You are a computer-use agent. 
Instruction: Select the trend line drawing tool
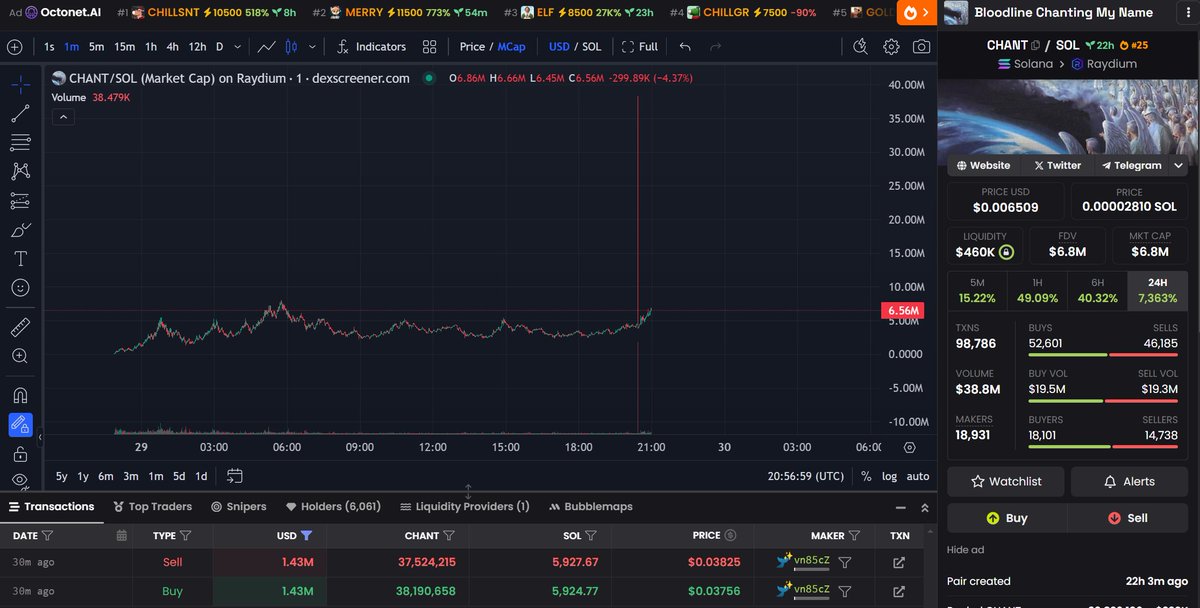(x=20, y=114)
